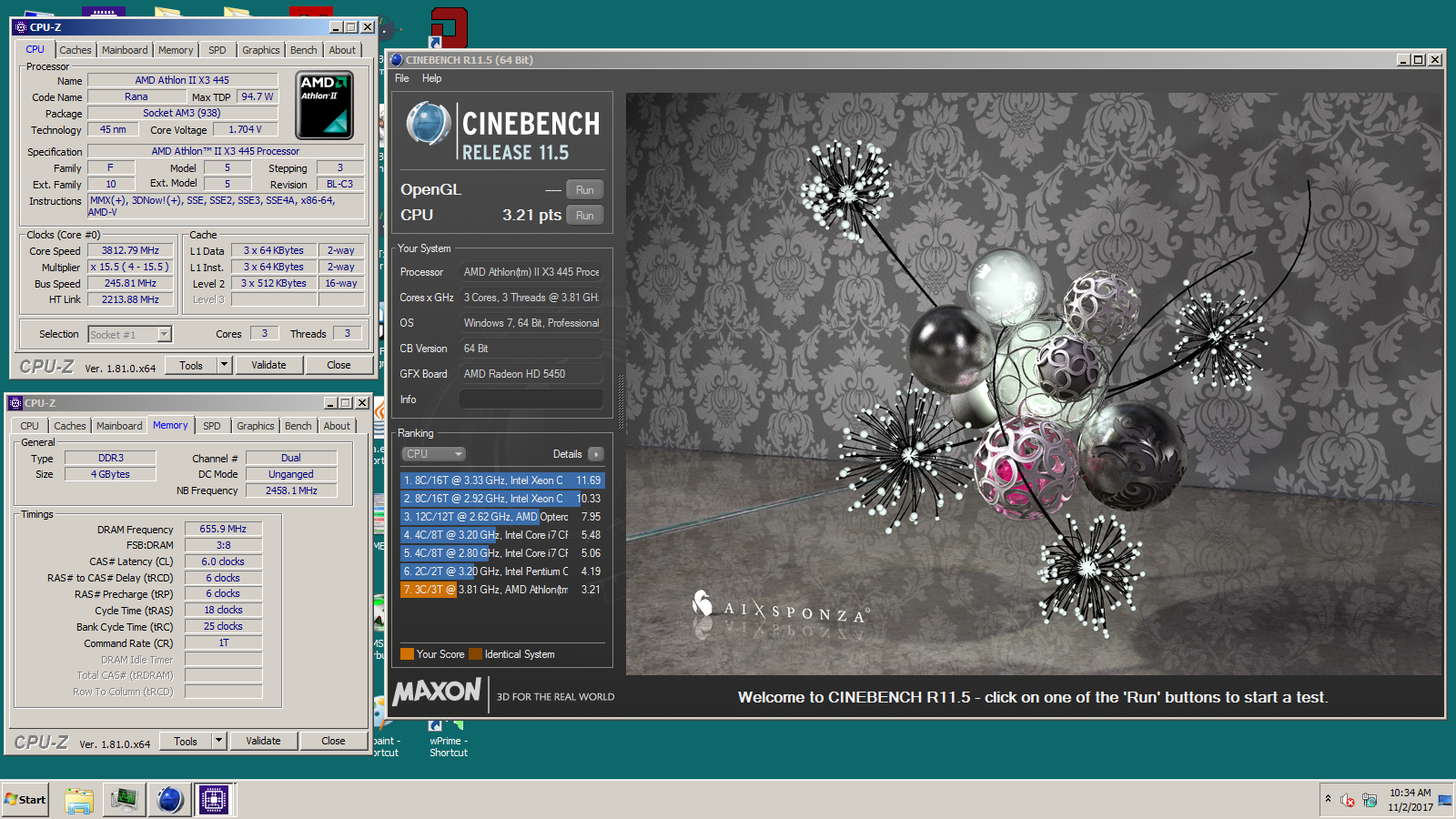Open the Ranking CPU dropdown

pyautogui.click(x=433, y=454)
